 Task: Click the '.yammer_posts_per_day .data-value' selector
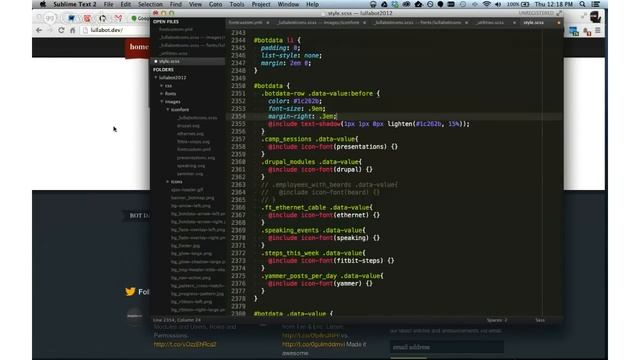pyautogui.click(x=320, y=276)
